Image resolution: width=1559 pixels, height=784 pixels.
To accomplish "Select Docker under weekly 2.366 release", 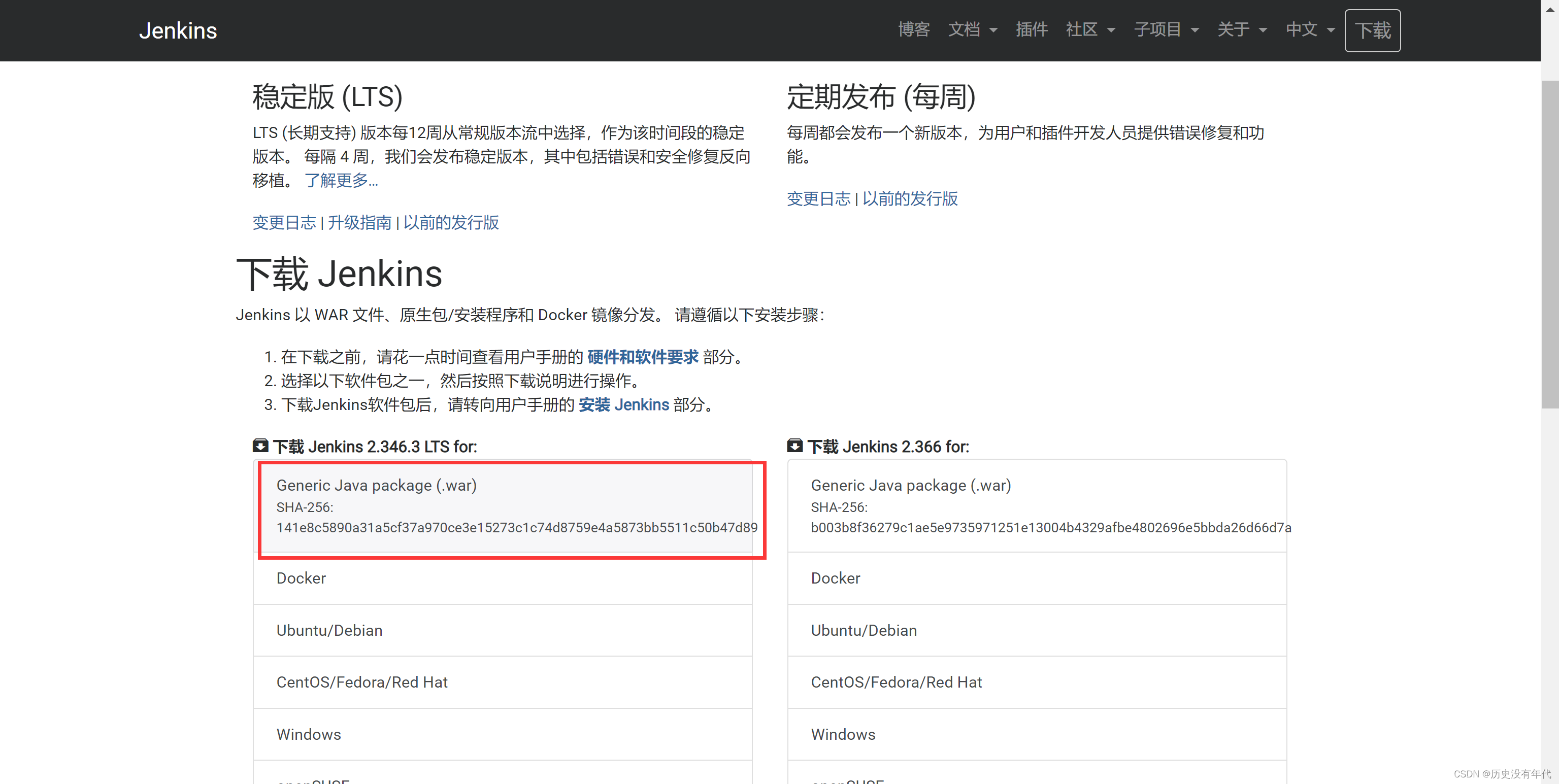I will click(x=835, y=578).
